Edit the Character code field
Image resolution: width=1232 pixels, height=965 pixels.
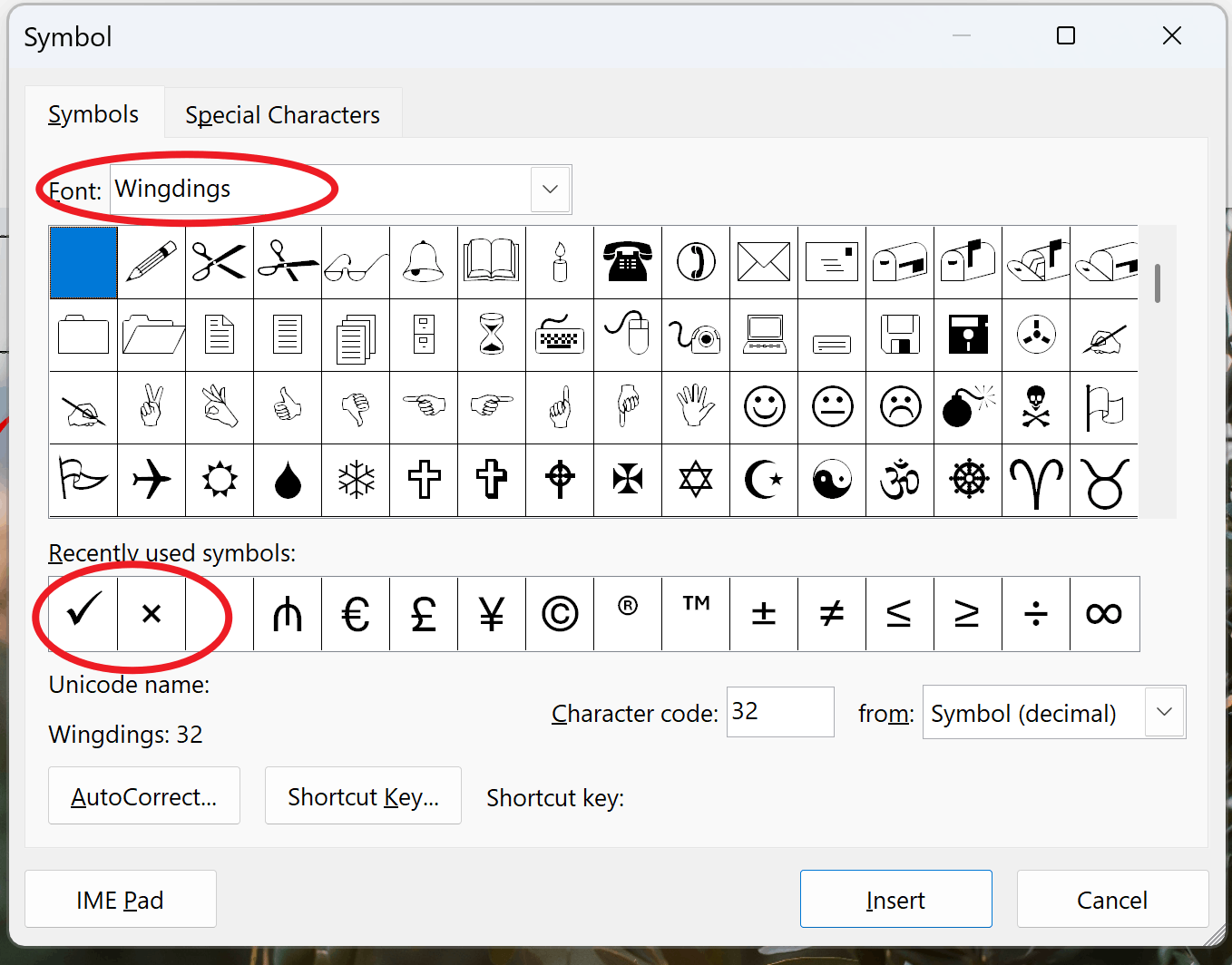click(779, 712)
